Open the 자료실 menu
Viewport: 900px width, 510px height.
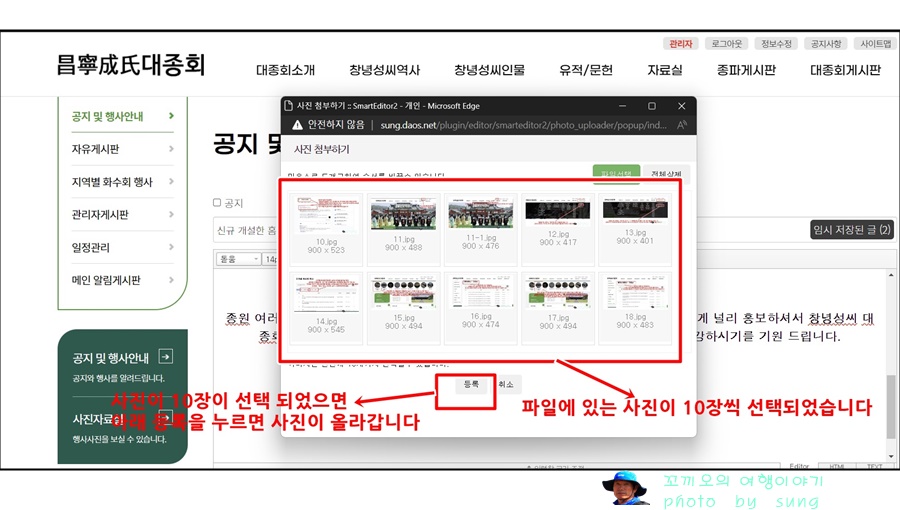(665, 70)
